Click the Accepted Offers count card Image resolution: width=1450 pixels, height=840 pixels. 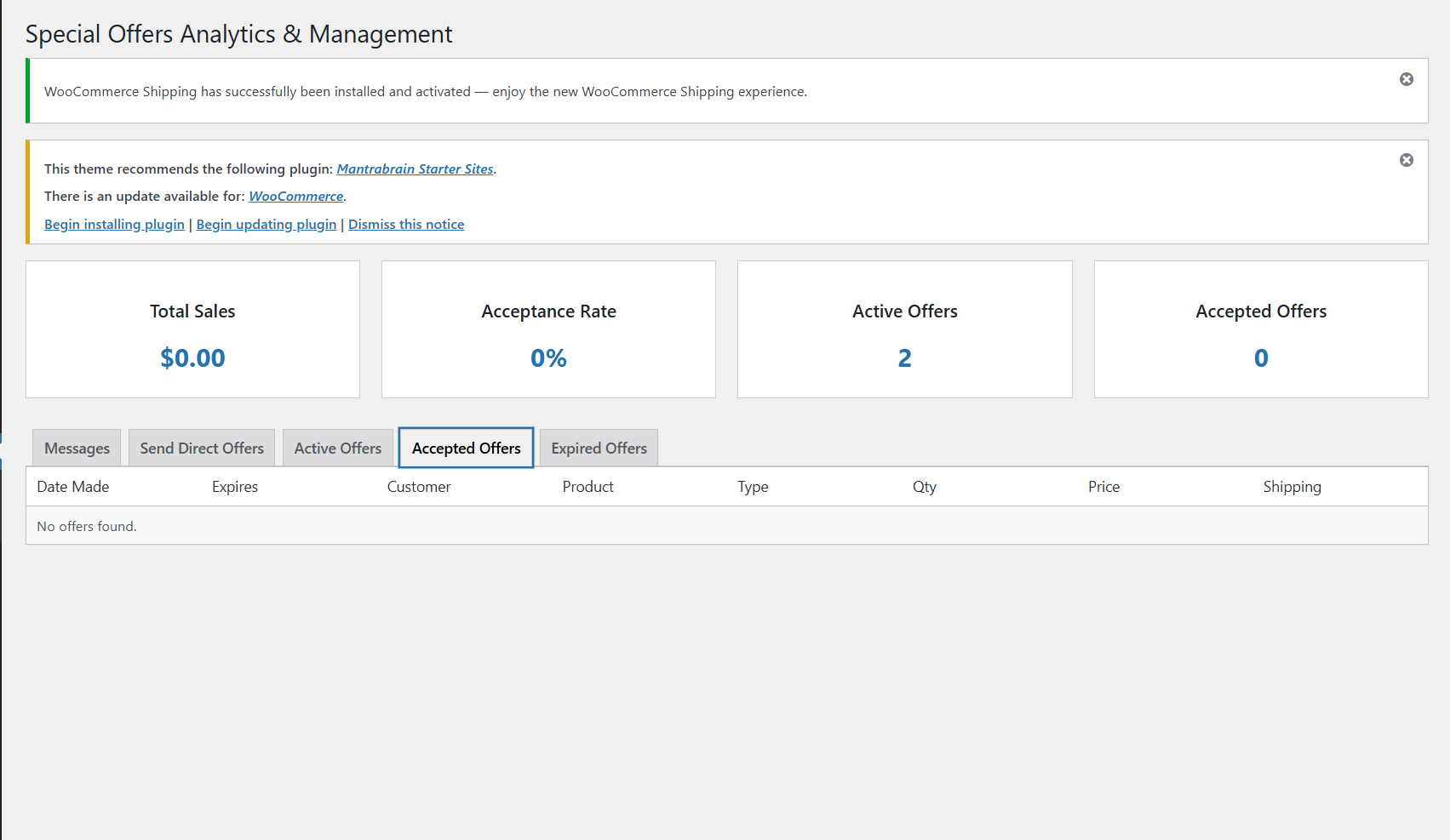pyautogui.click(x=1260, y=329)
